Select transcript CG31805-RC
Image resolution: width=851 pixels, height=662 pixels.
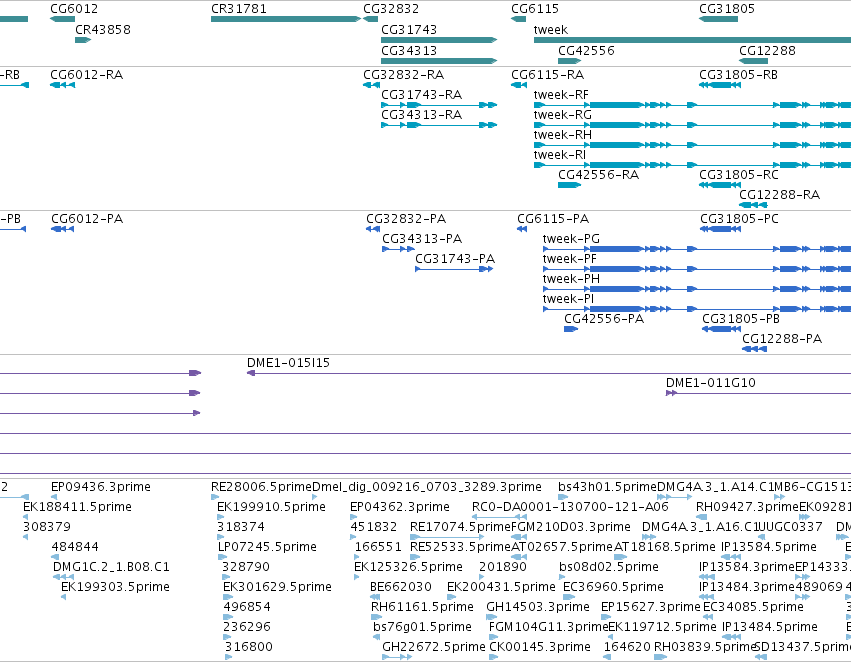tap(739, 175)
